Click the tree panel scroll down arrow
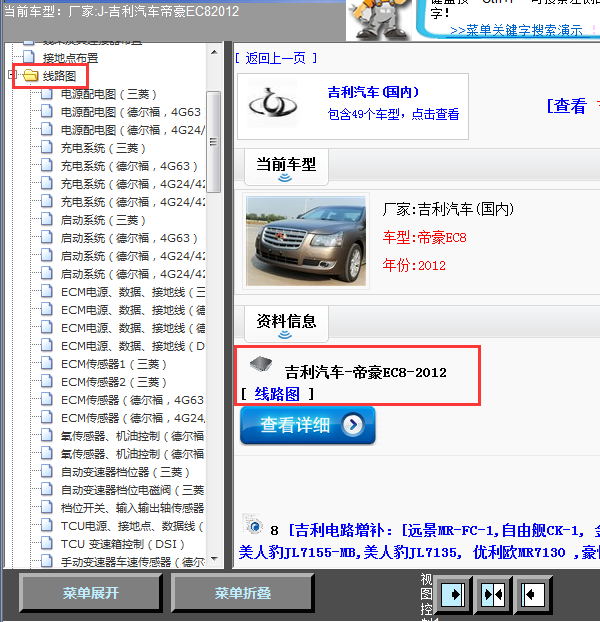 point(214,559)
